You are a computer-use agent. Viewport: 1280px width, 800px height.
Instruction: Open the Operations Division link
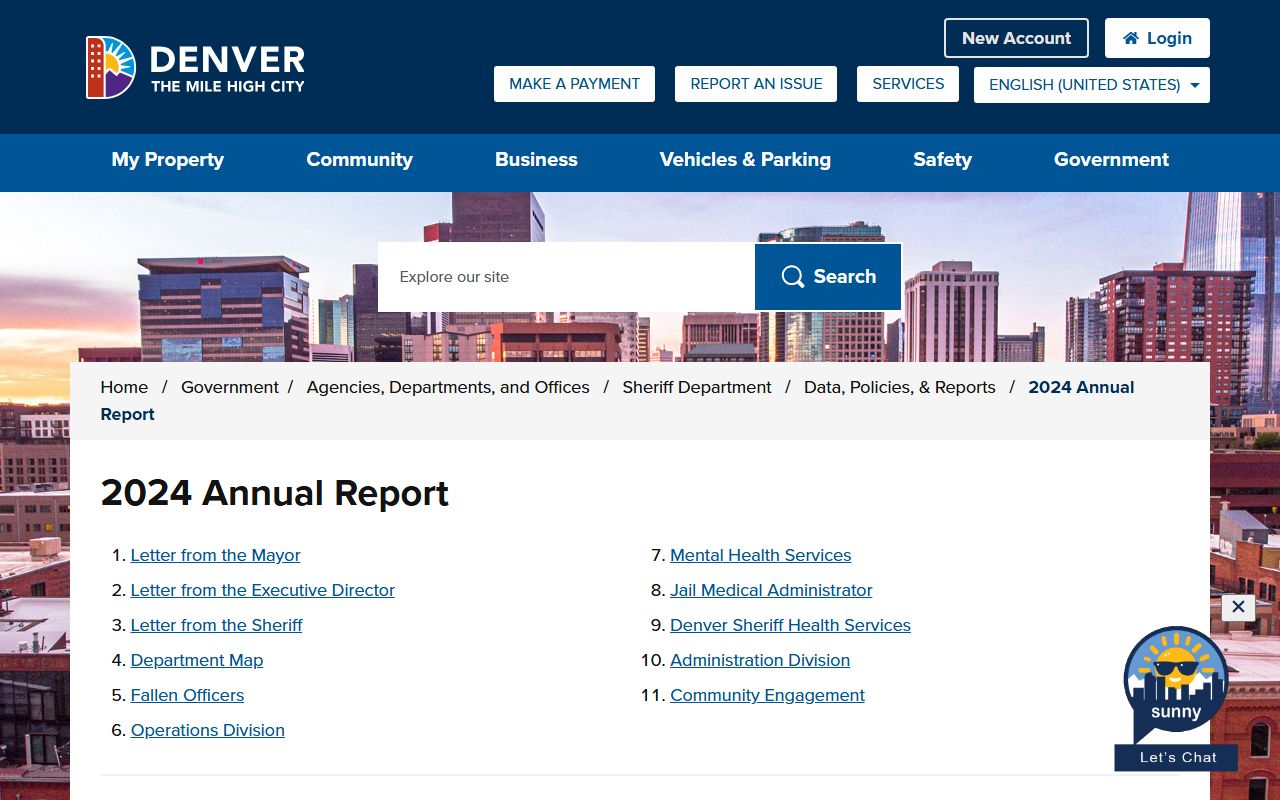tap(207, 730)
